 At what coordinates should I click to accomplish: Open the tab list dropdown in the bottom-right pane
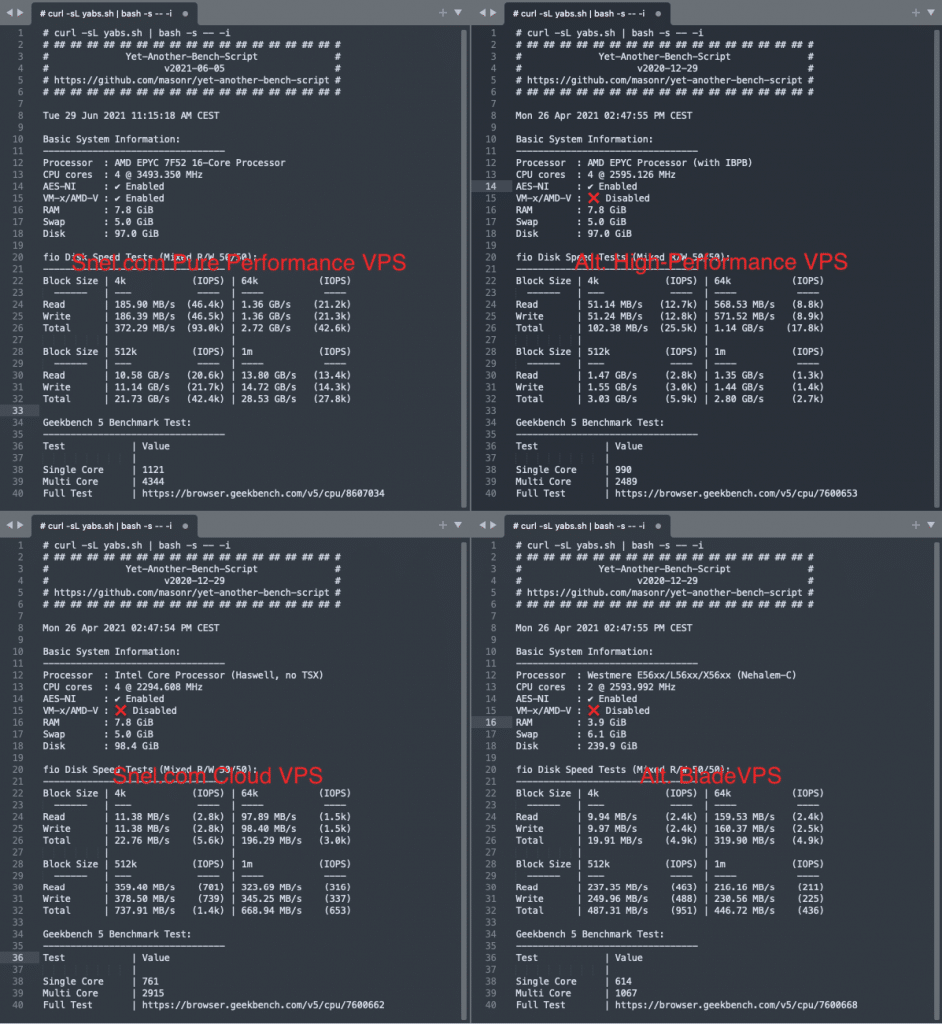931,525
